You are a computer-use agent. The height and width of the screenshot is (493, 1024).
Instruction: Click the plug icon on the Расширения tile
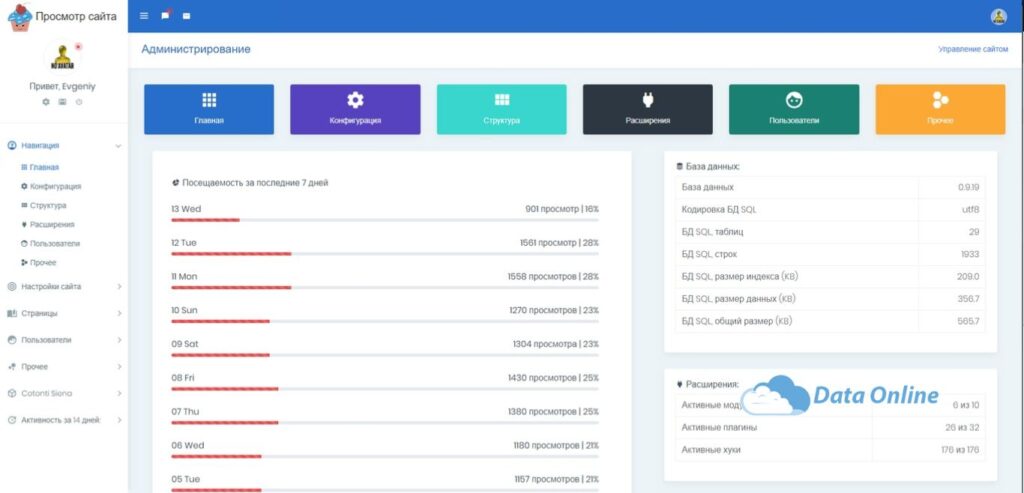pos(648,100)
